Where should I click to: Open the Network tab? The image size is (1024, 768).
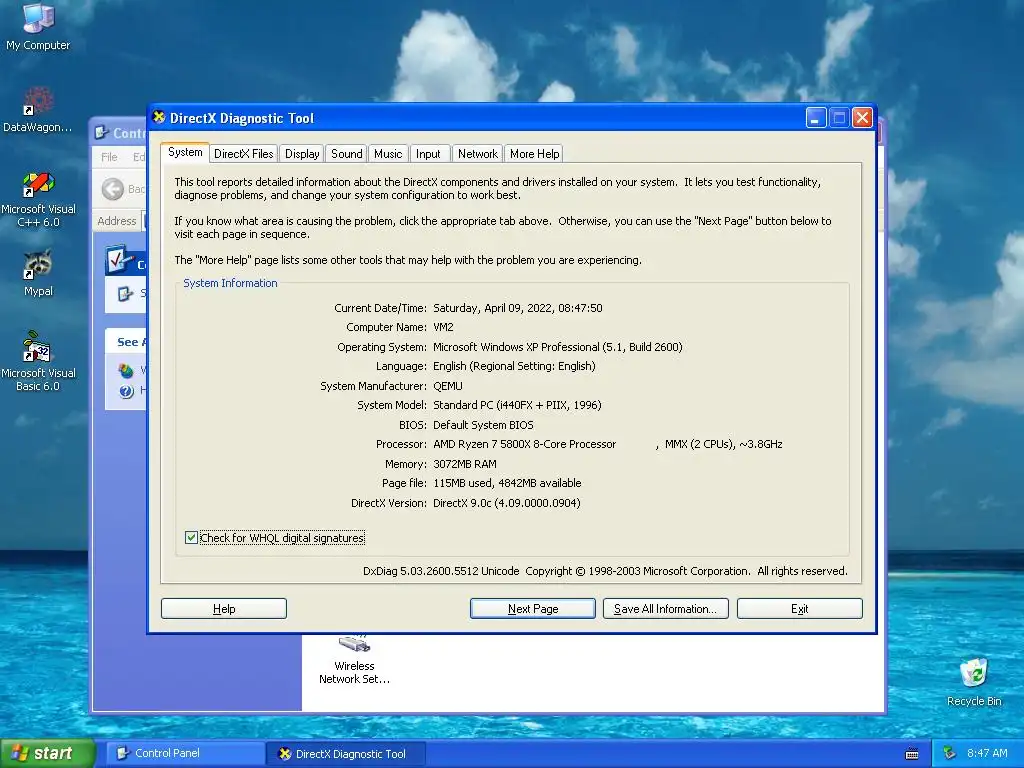pos(477,154)
